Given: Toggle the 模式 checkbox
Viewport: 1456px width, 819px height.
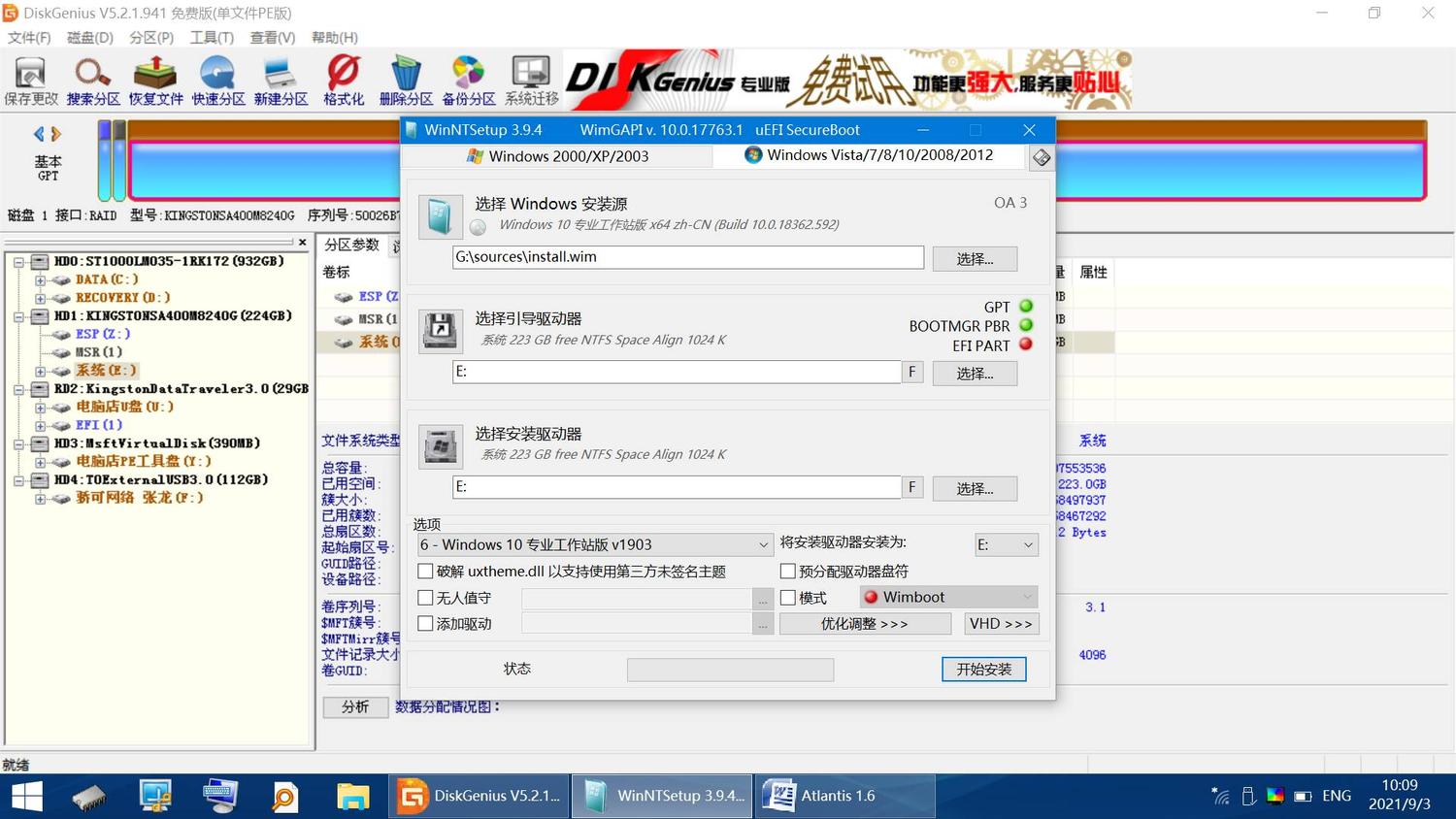Looking at the screenshot, I should pos(788,598).
